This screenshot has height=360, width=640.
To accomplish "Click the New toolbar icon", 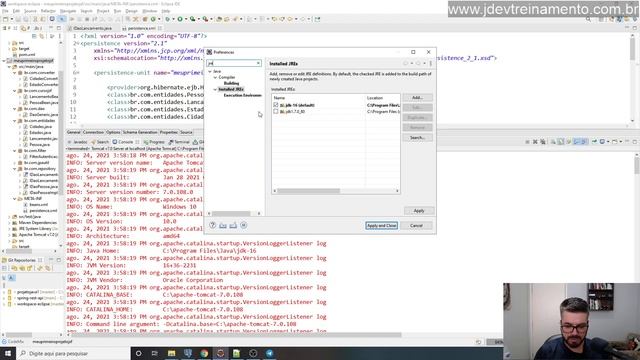I will 5,19.
